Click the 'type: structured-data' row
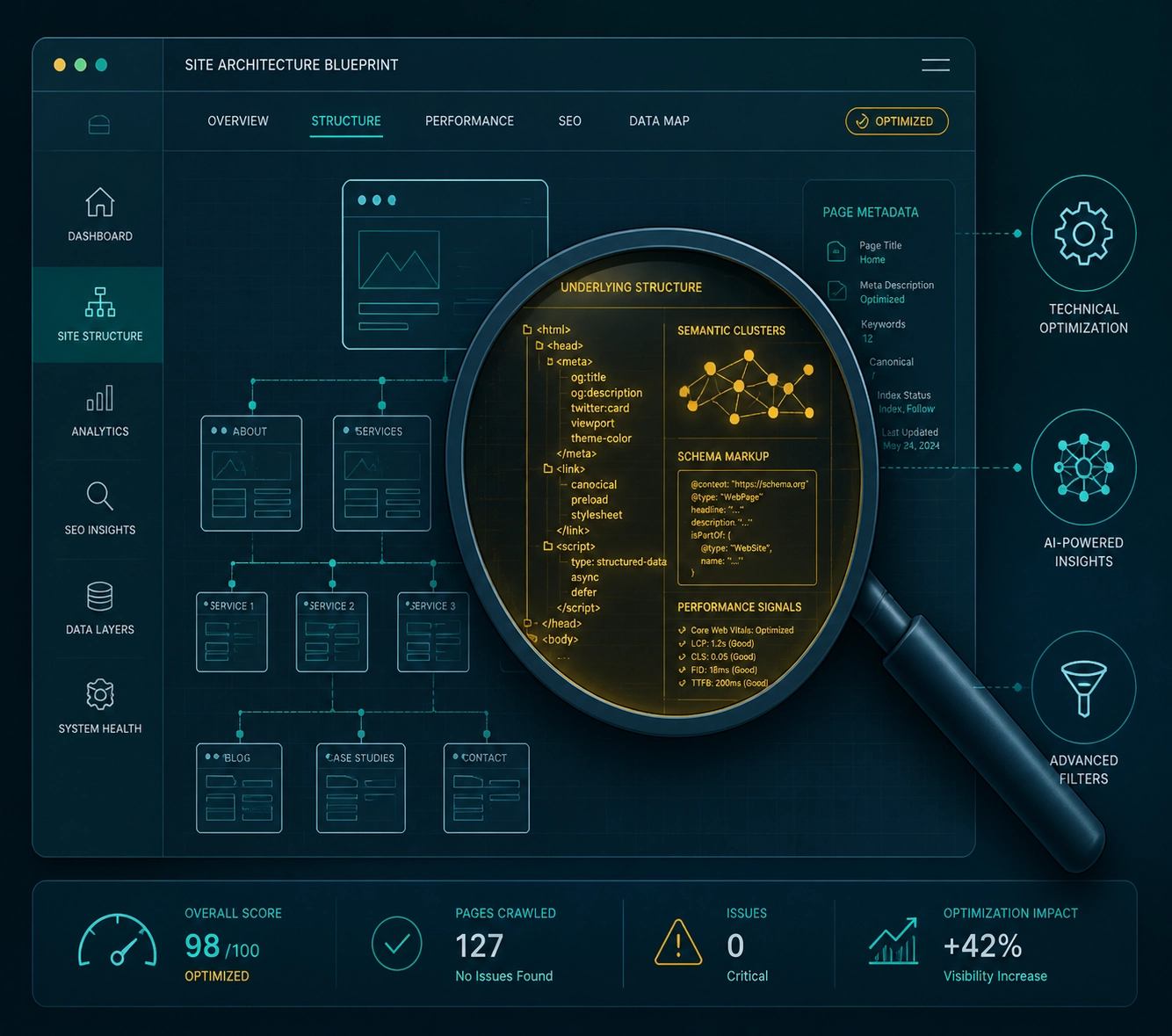This screenshot has width=1172, height=1036. tap(619, 562)
